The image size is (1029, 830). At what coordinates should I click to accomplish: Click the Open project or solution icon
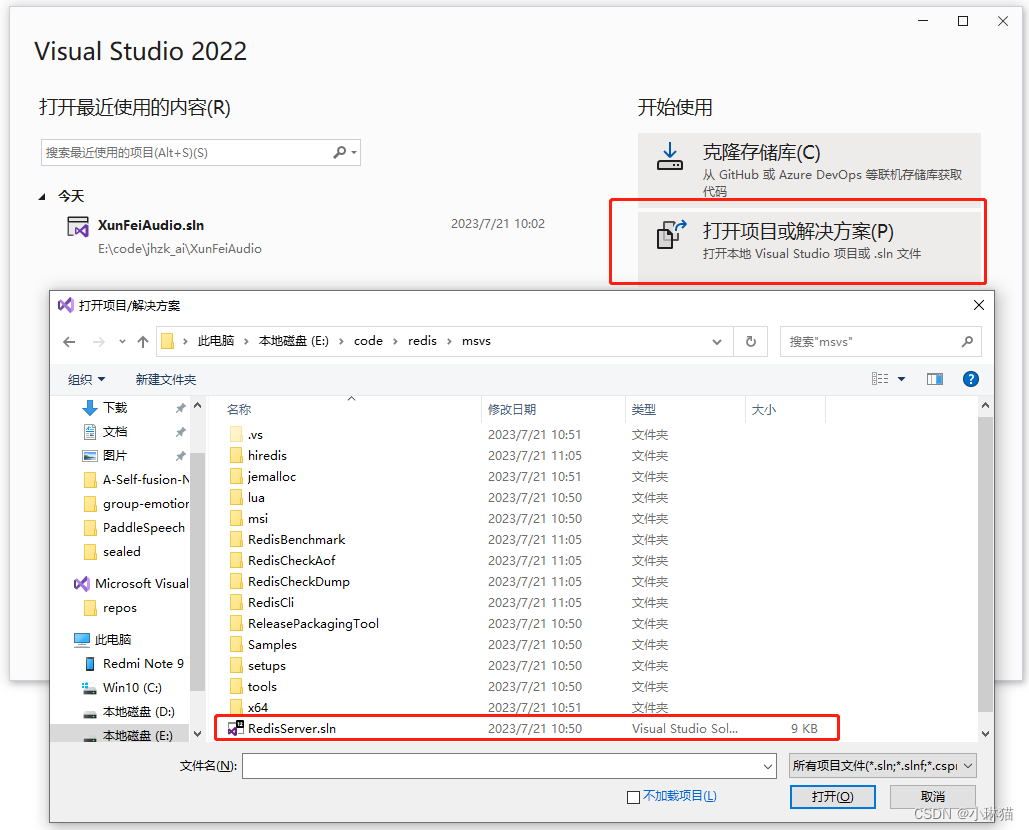point(671,234)
